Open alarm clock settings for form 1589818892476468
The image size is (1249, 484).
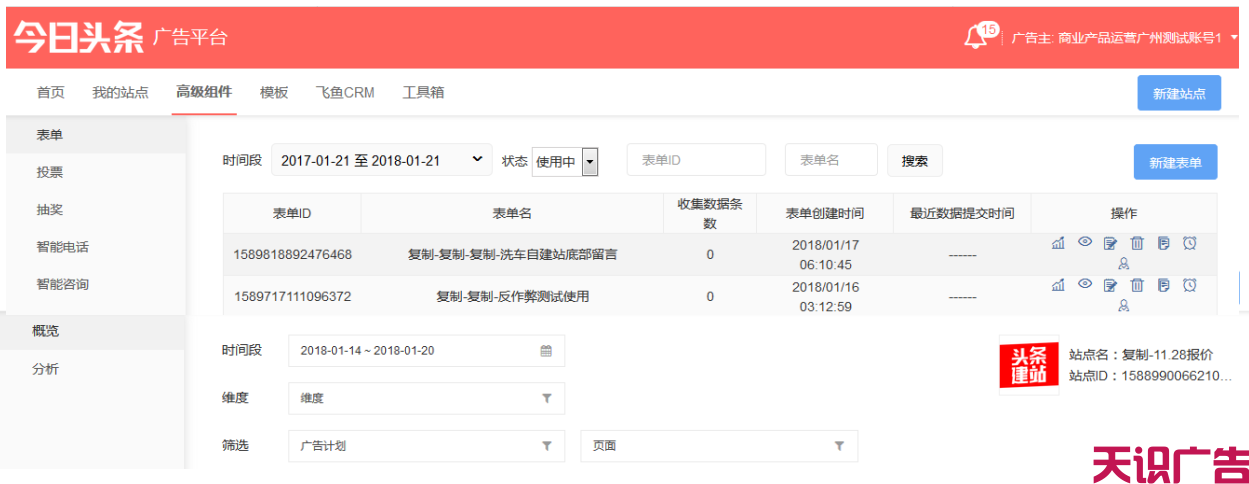coord(1189,243)
